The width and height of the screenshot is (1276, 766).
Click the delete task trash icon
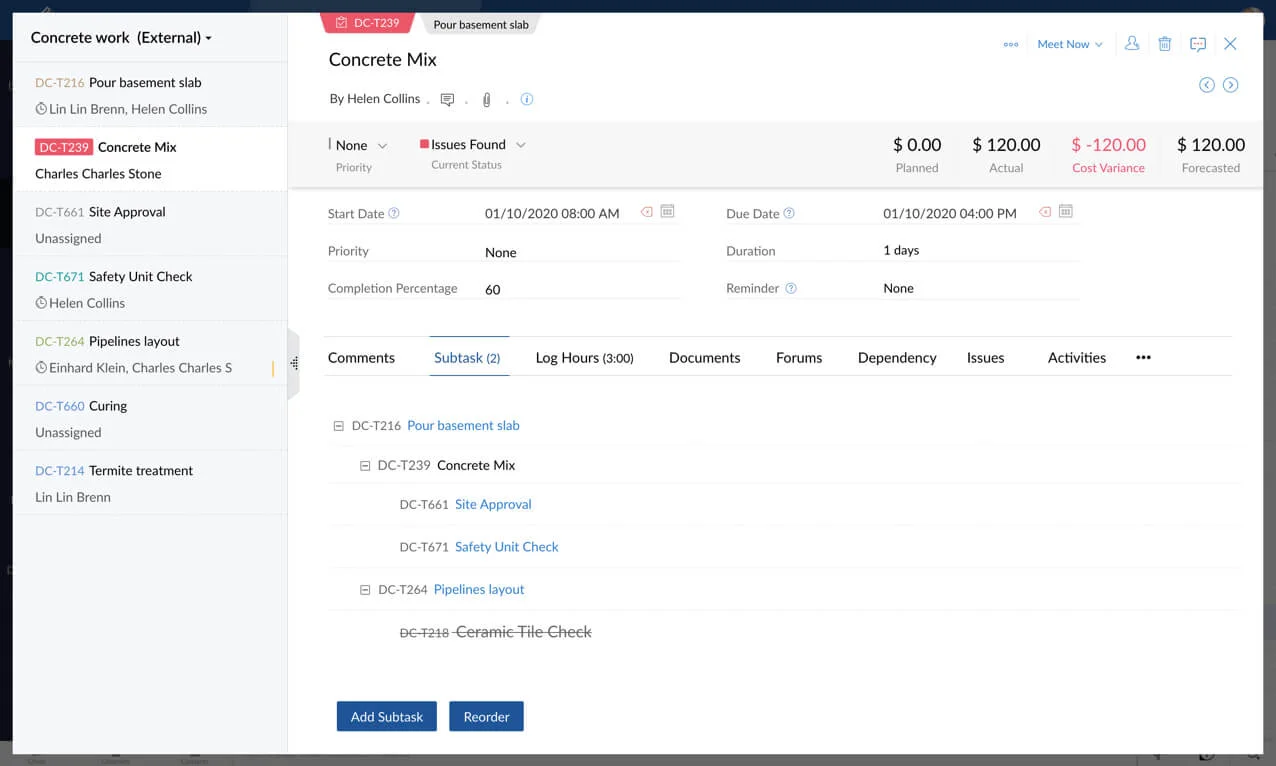pyautogui.click(x=1165, y=44)
